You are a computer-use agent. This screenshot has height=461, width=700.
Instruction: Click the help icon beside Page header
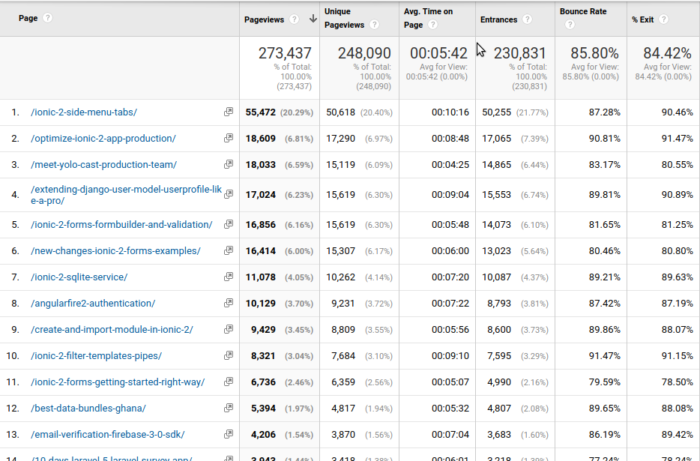pos(49,18)
